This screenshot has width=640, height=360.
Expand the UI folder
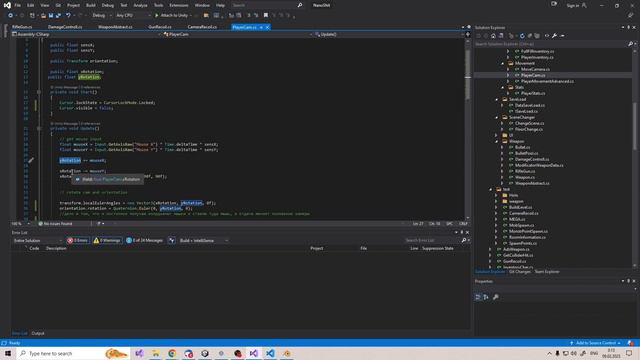pyautogui.click(x=497, y=135)
